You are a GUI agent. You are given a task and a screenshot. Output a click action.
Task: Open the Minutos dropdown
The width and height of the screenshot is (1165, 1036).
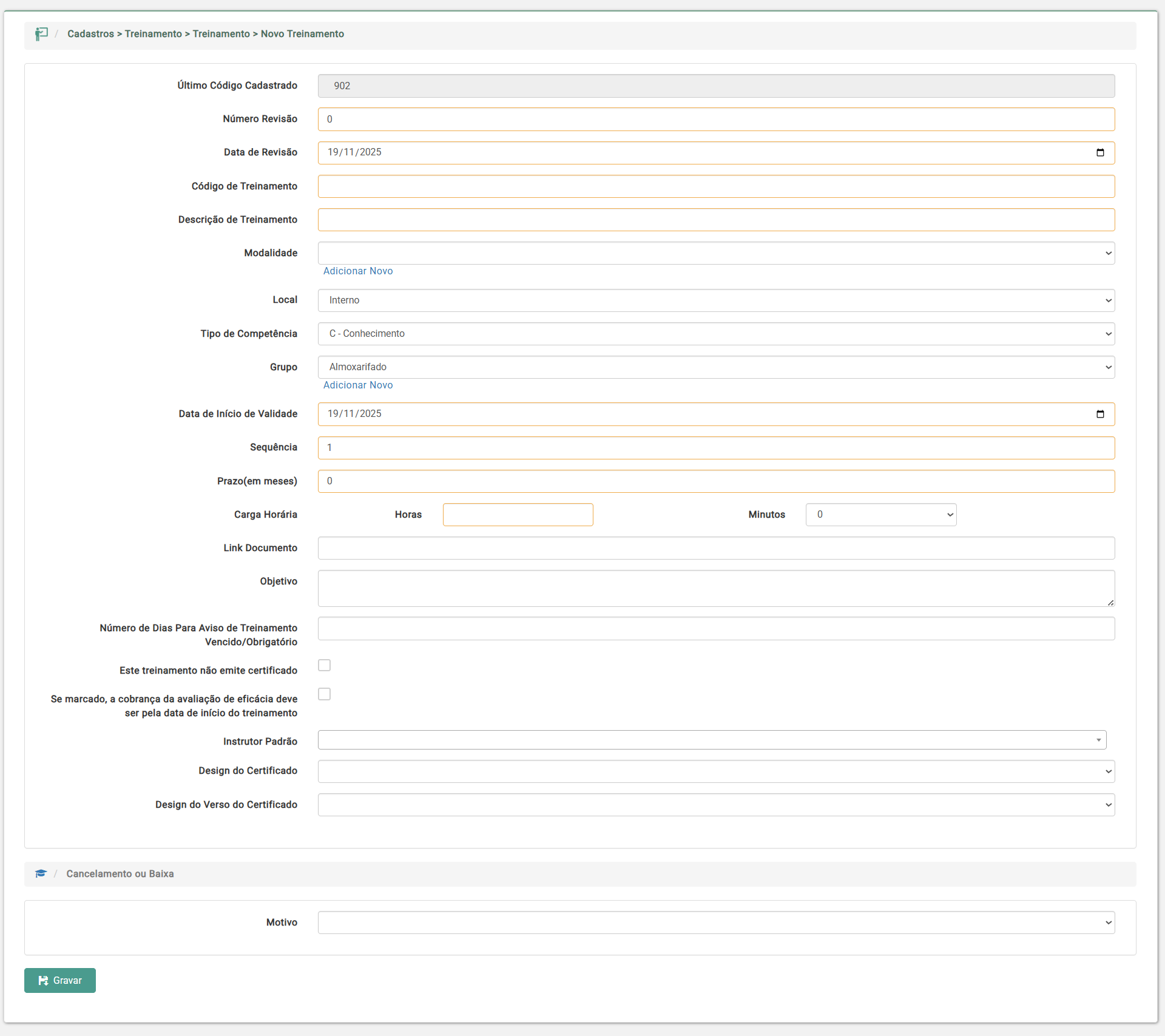click(x=880, y=515)
